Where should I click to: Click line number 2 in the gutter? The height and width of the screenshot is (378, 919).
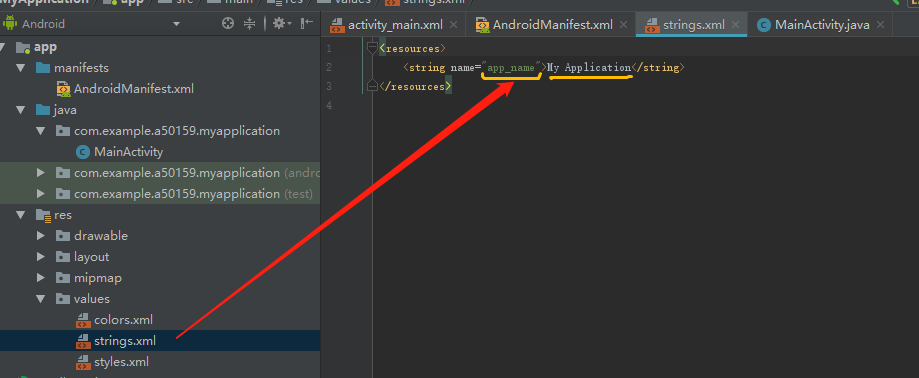[x=329, y=67]
